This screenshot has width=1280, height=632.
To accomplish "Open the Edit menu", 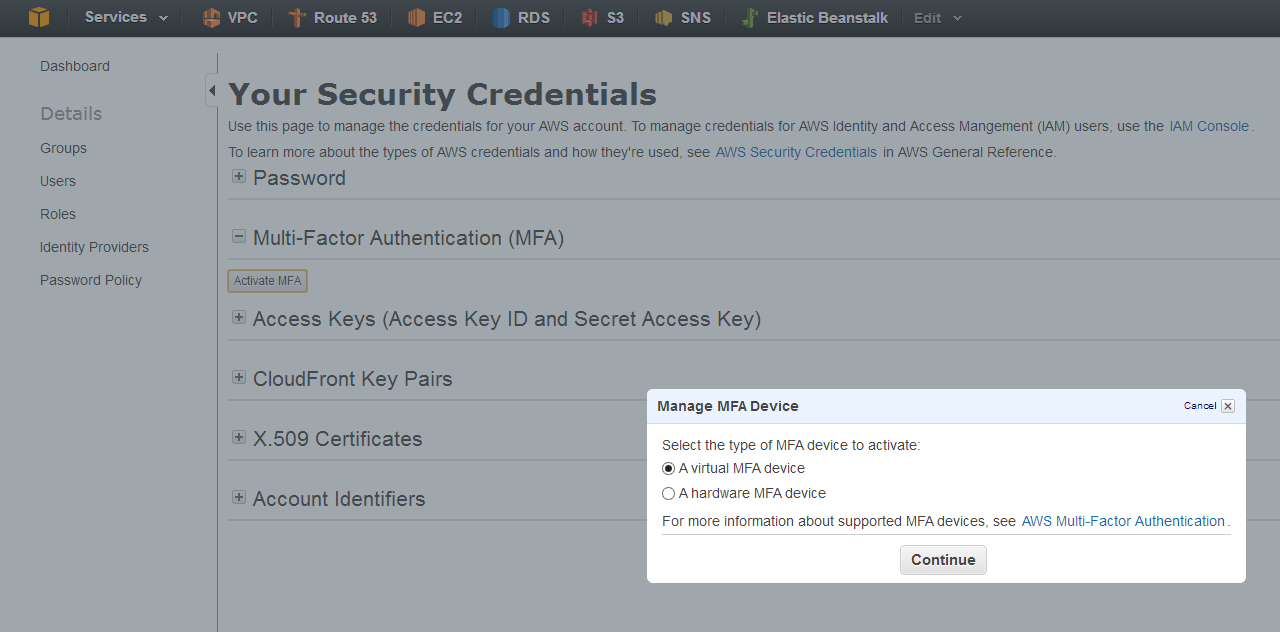I will [928, 17].
